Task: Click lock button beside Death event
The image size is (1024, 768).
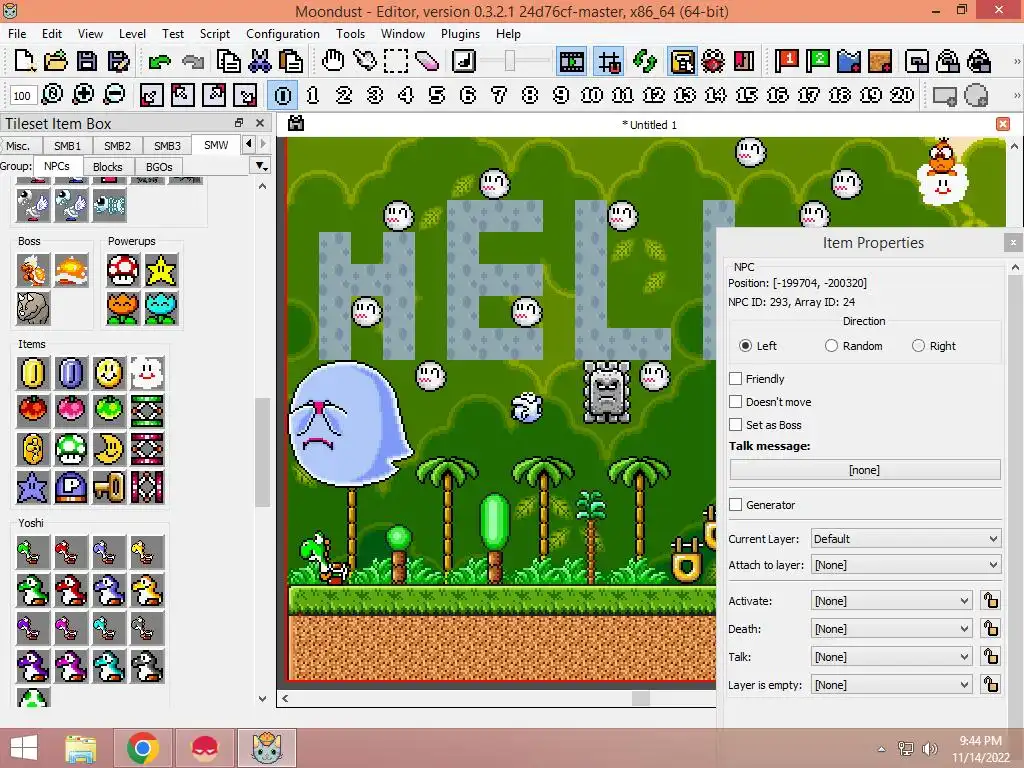Action: [991, 629]
